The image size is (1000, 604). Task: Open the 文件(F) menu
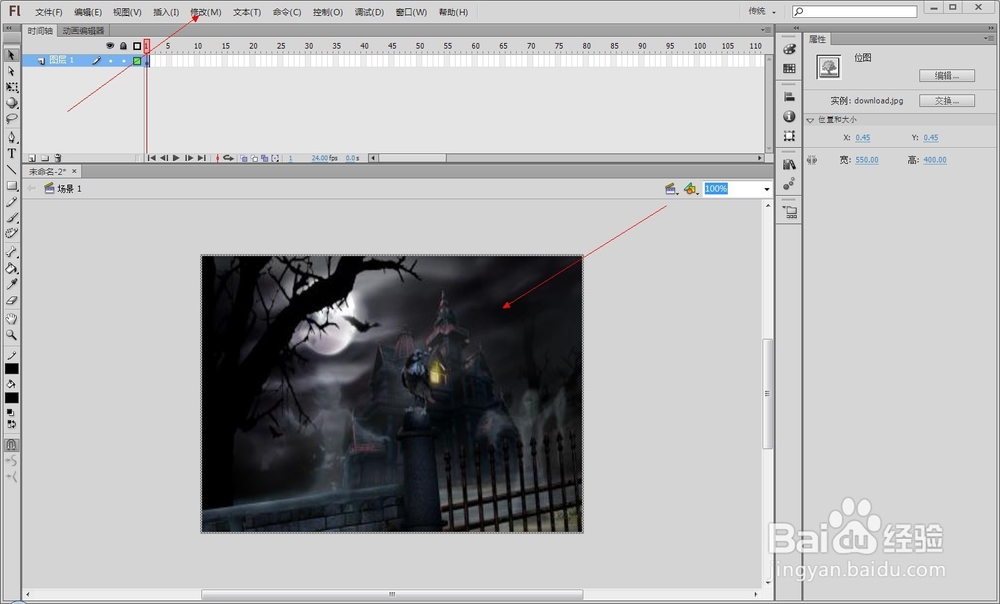(x=48, y=12)
